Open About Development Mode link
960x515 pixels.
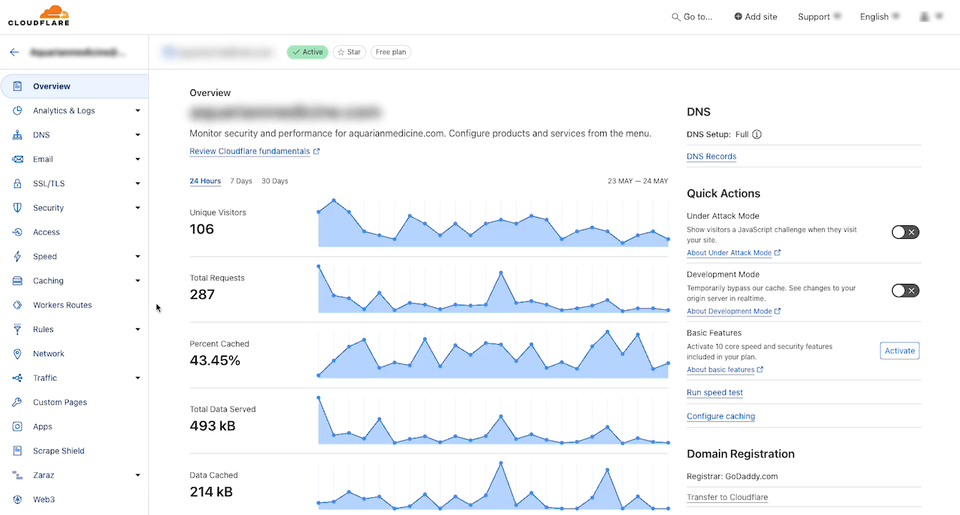click(x=729, y=311)
